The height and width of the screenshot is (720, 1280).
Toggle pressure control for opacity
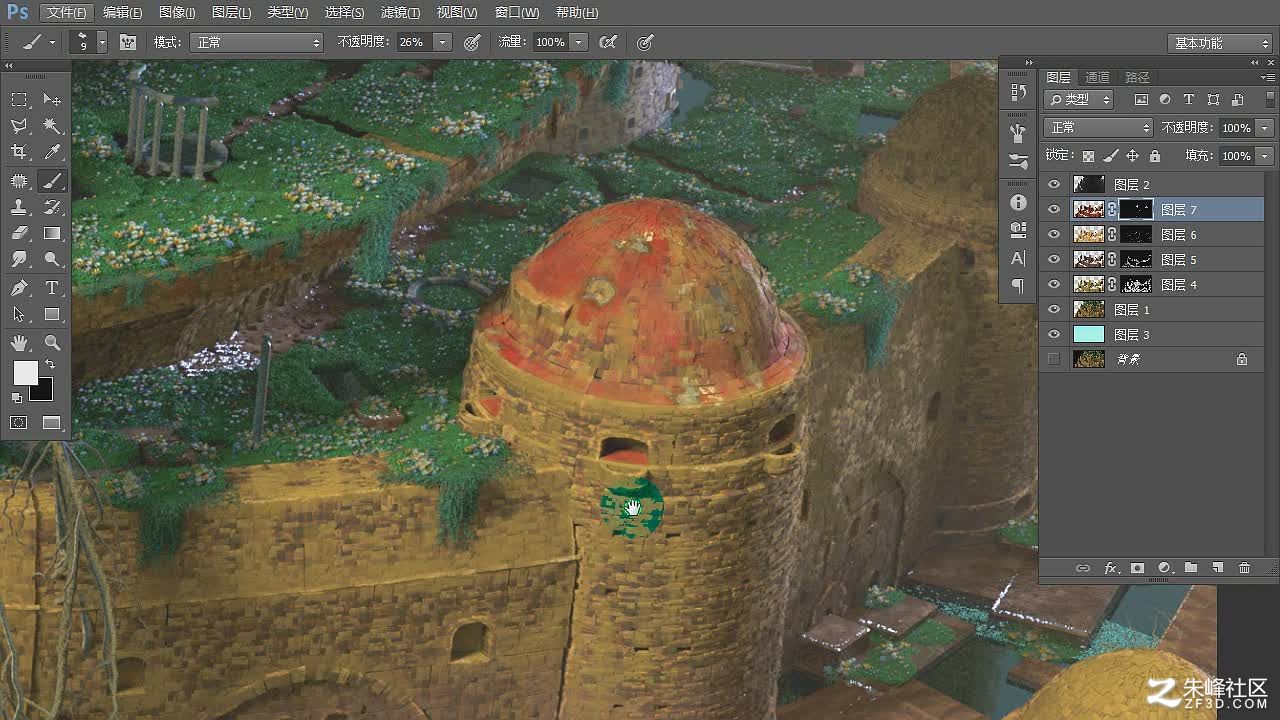click(x=472, y=42)
